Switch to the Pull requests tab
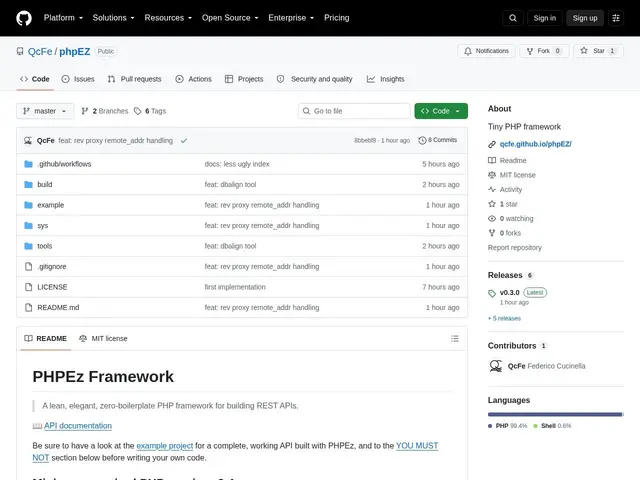This screenshot has width=640, height=480. pyautogui.click(x=135, y=79)
